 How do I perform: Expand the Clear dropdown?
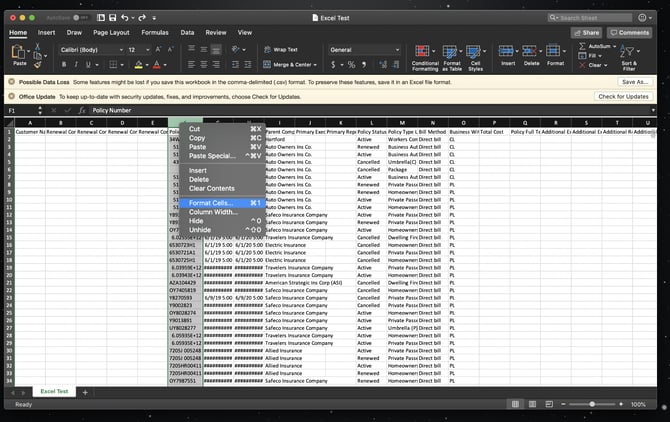pos(605,65)
